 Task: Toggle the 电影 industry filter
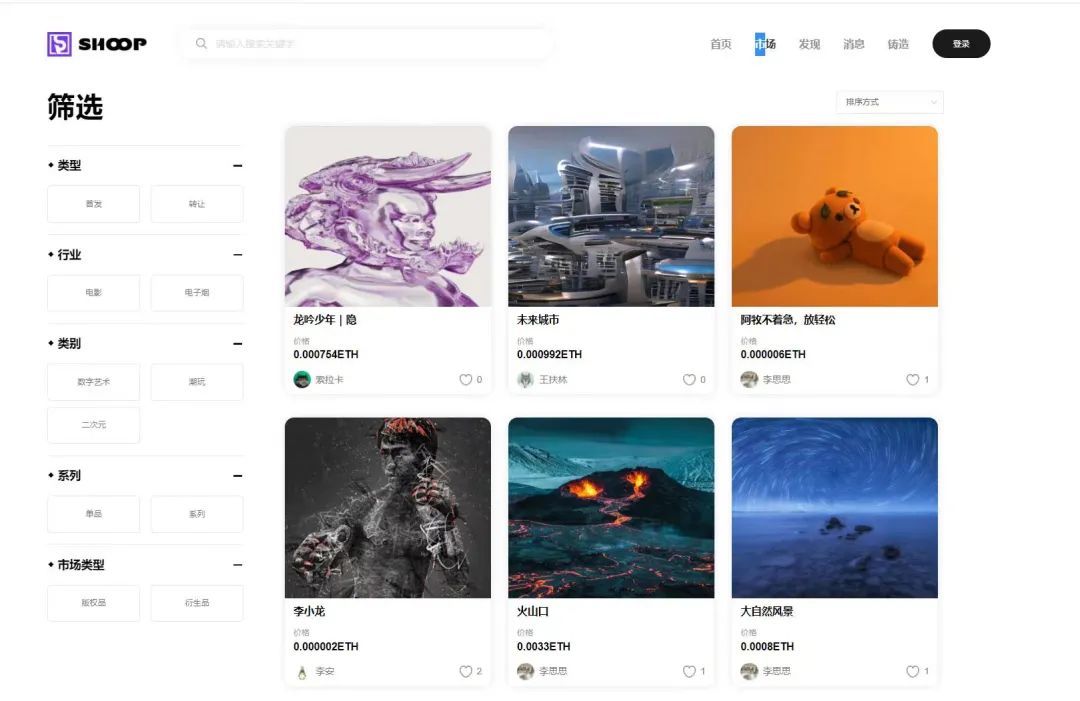point(94,293)
